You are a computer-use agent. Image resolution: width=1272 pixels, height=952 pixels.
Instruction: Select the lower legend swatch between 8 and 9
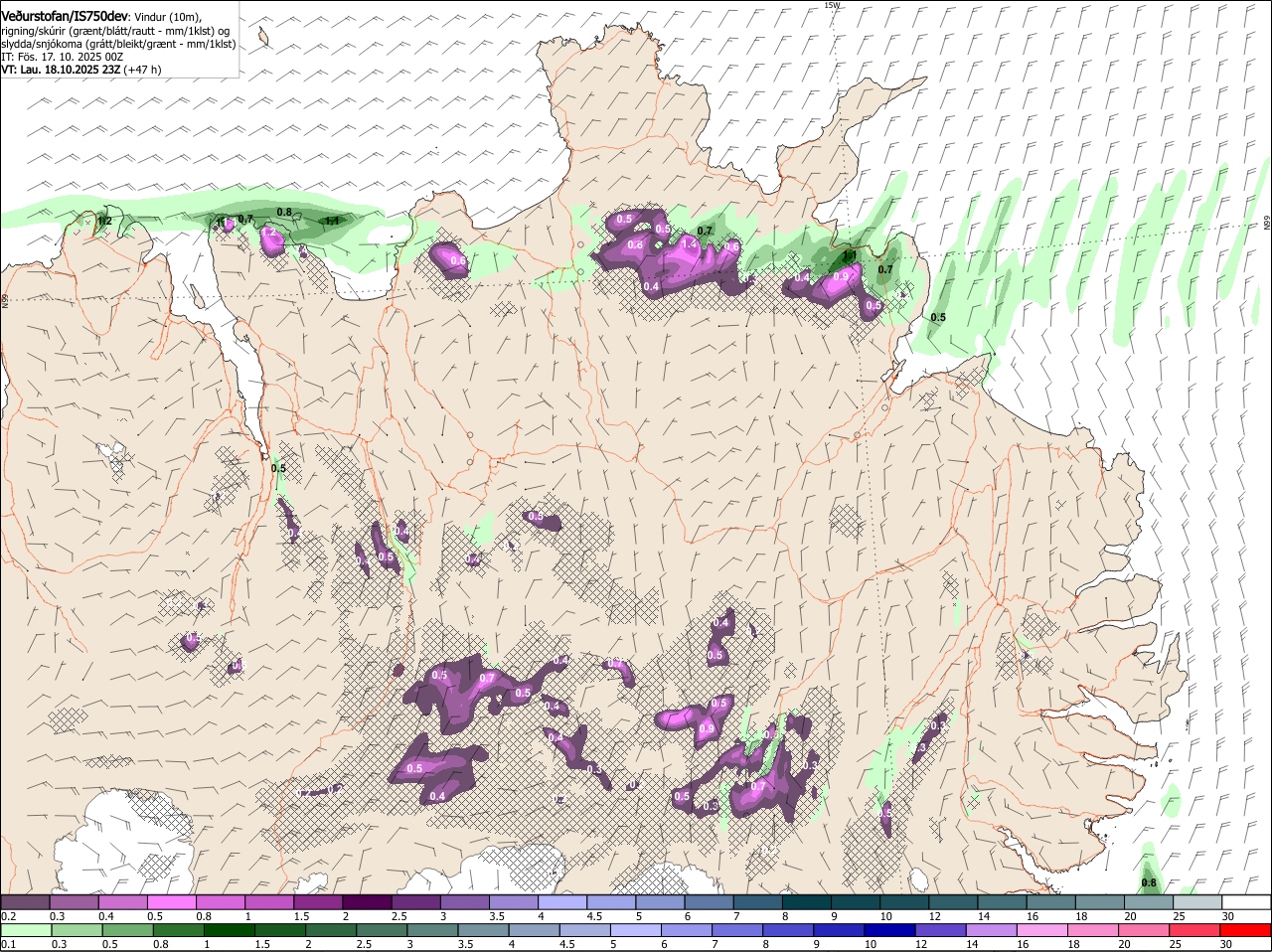click(x=791, y=930)
